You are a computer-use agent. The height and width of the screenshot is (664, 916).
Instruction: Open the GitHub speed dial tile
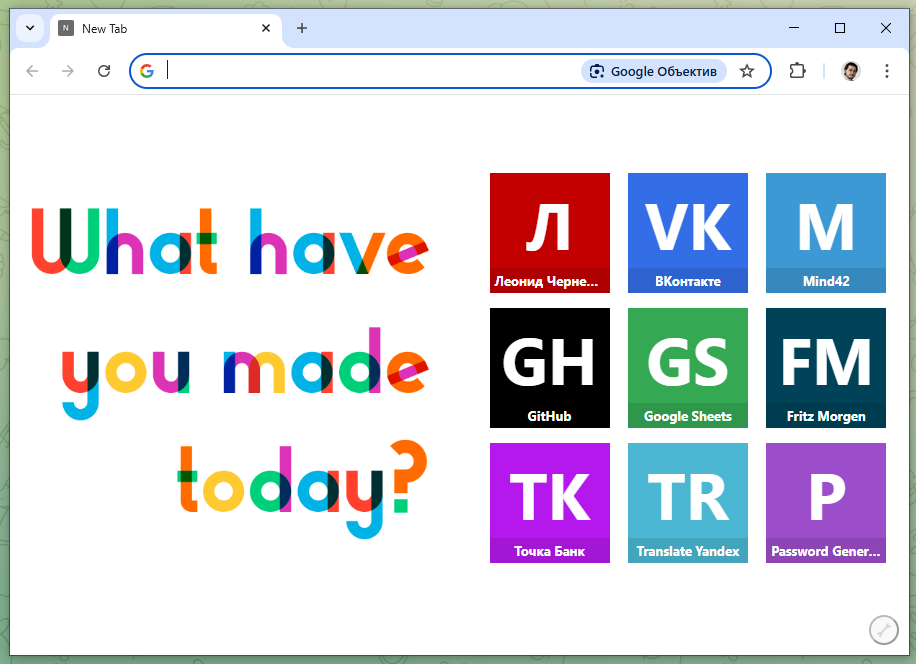550,367
